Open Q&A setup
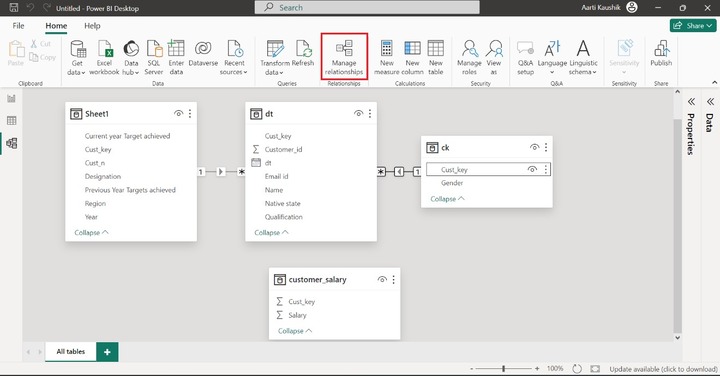 [525, 58]
